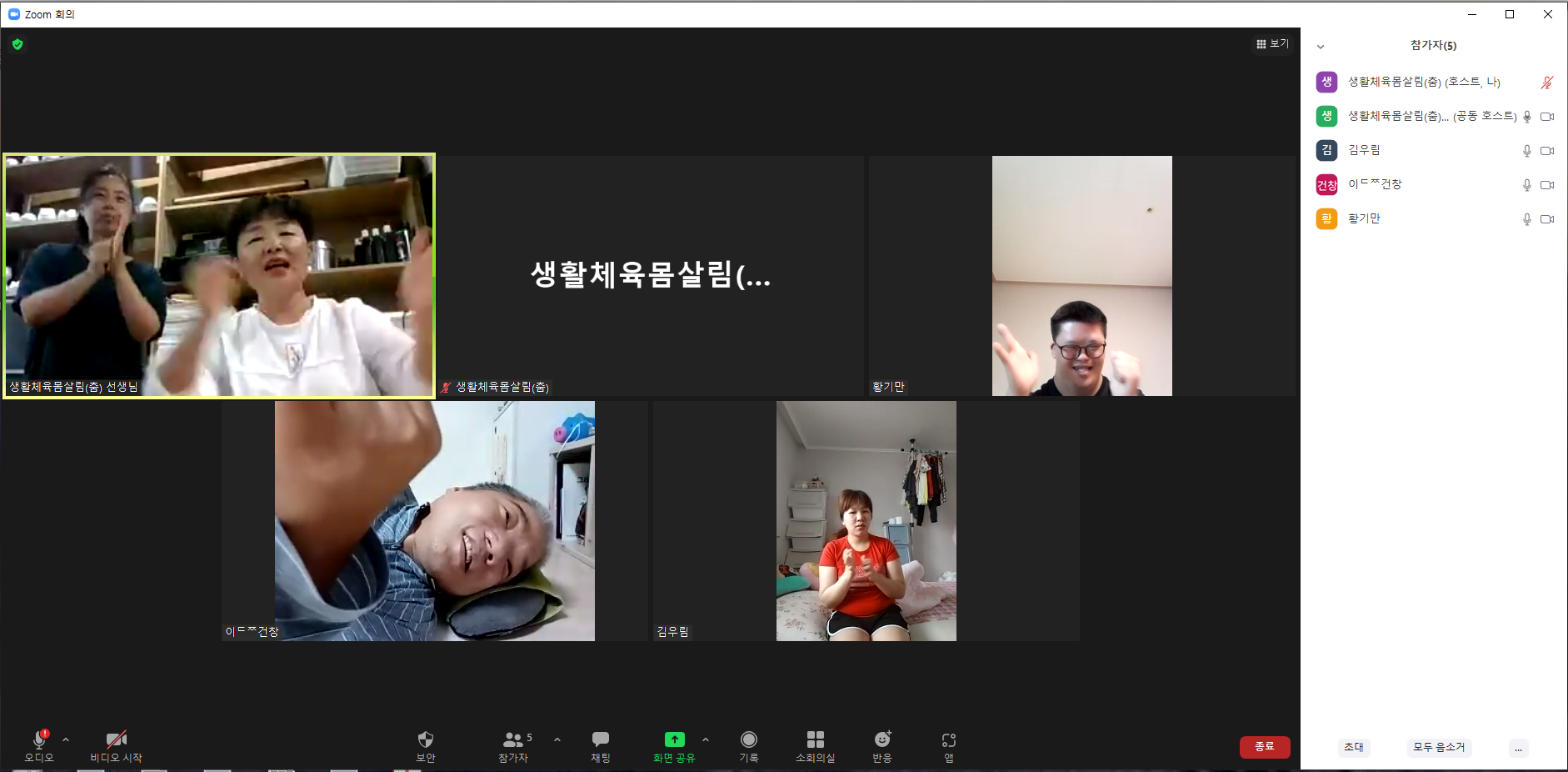The height and width of the screenshot is (772, 1568).
Task: Open the 채팅 chat panel
Action: point(601,746)
